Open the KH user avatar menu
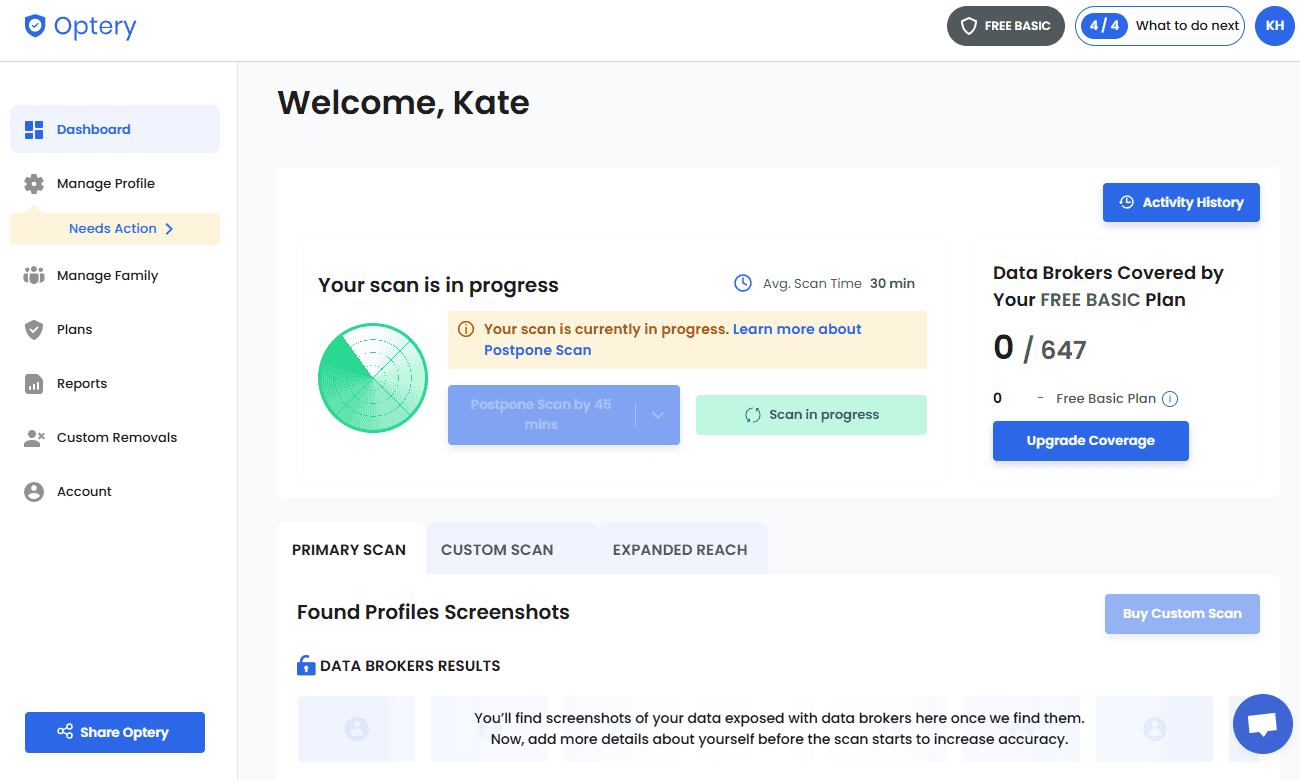Screen dimensions: 1300x780 point(1274,26)
